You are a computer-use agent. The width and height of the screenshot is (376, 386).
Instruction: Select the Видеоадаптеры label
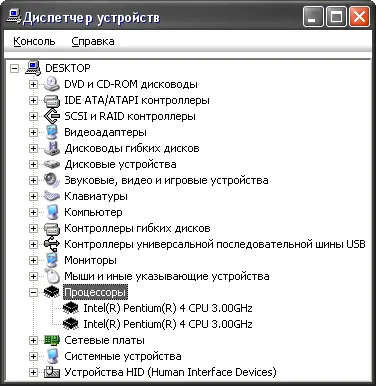pyautogui.click(x=105, y=133)
